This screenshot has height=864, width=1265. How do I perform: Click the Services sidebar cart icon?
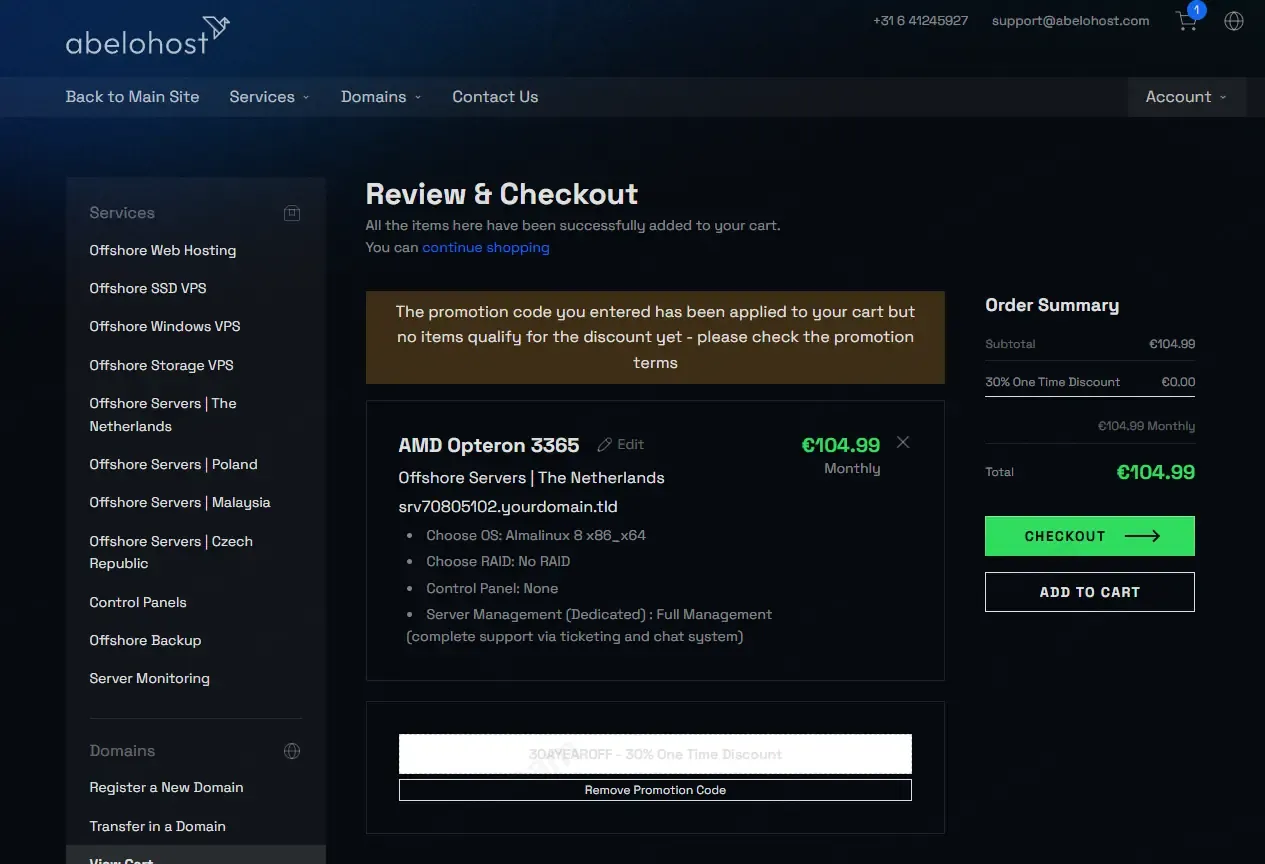292,213
